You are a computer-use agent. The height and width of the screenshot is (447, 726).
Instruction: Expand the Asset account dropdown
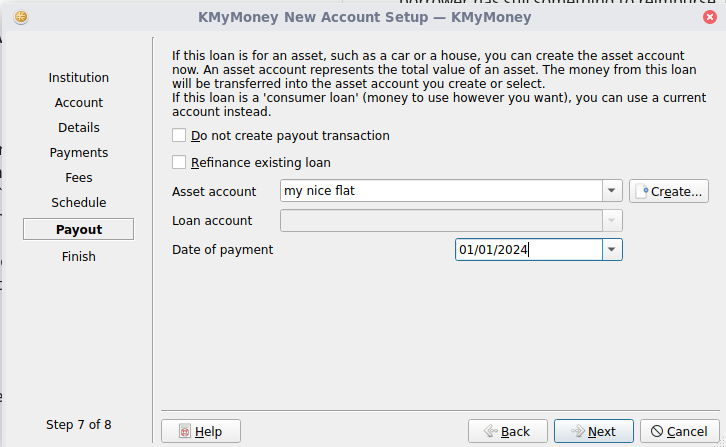[x=612, y=191]
